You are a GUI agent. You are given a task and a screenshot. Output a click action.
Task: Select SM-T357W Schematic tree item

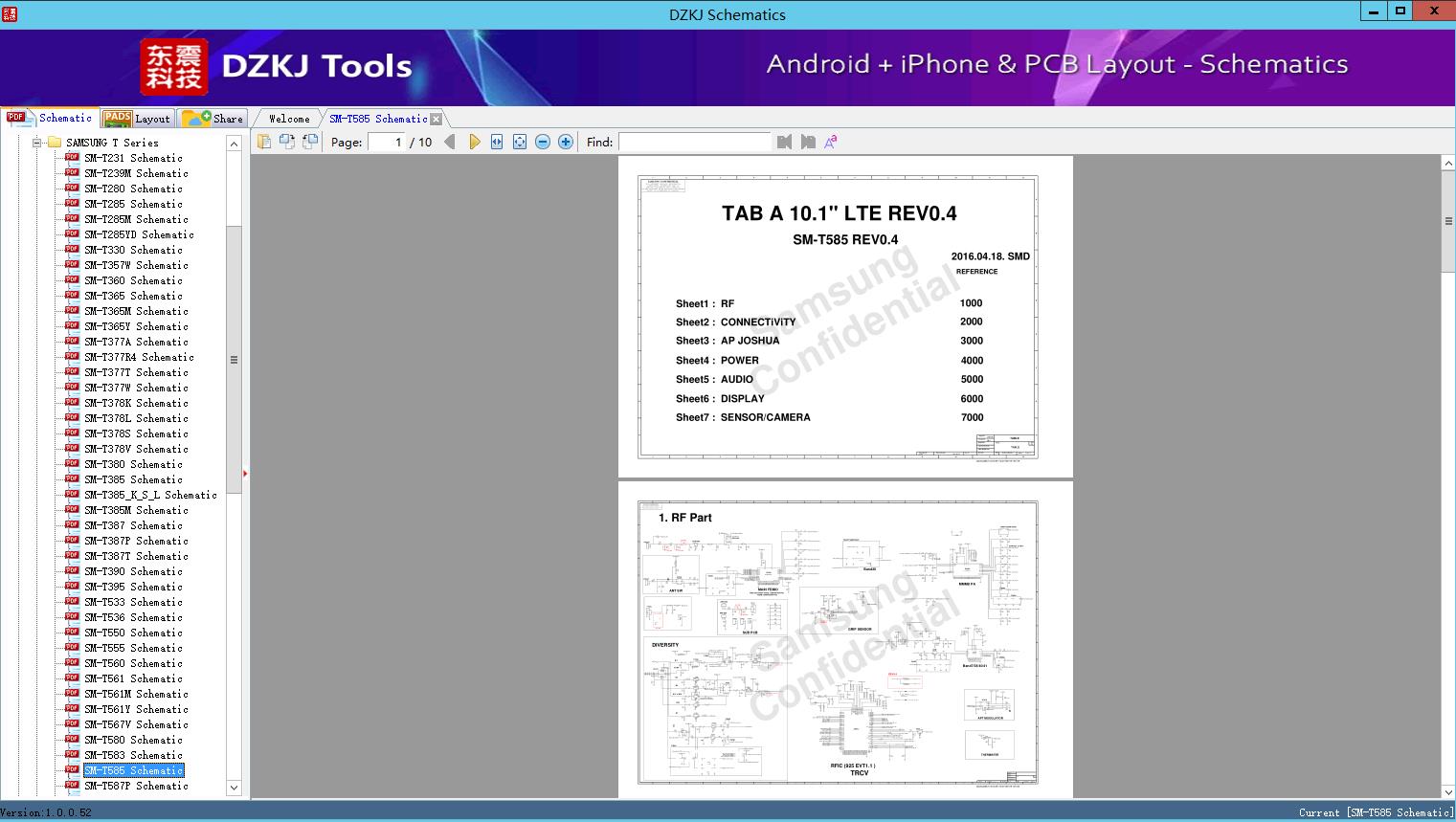[x=136, y=265]
